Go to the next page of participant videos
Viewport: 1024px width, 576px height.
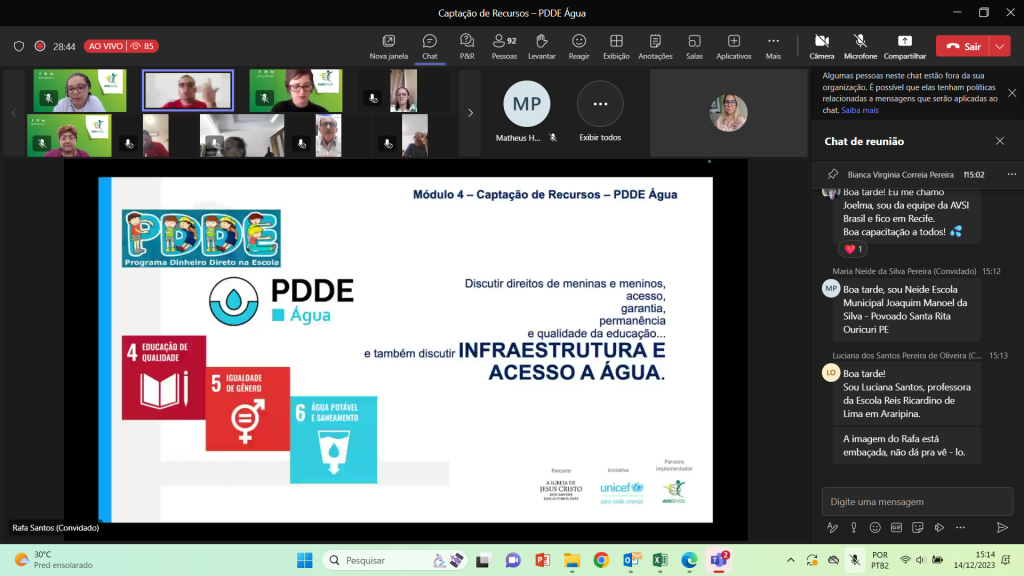[470, 112]
